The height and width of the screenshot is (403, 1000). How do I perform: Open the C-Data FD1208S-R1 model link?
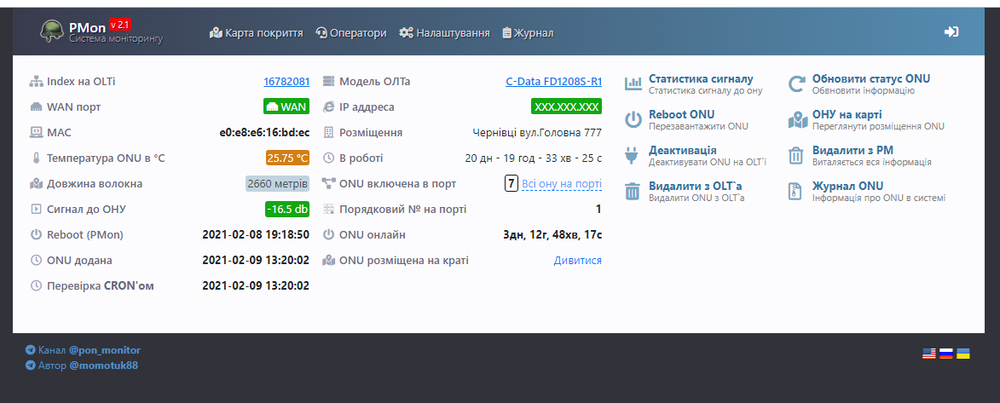pos(553,81)
